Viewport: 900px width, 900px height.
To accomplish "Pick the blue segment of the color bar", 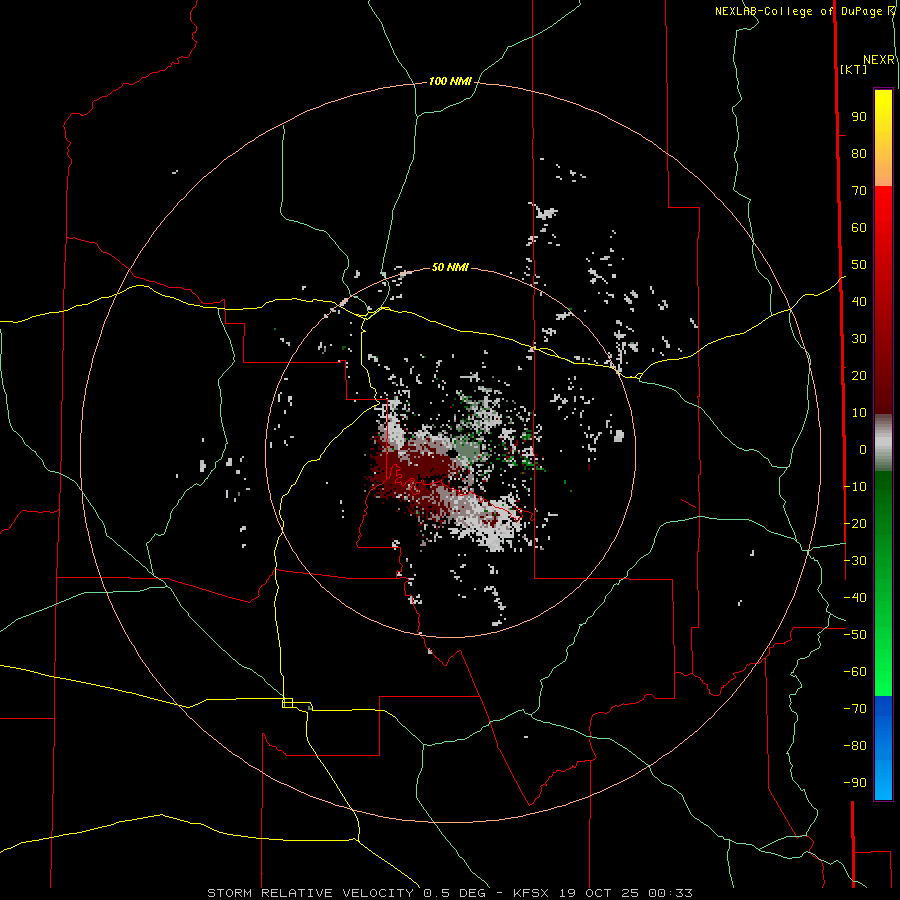I will pyautogui.click(x=883, y=748).
